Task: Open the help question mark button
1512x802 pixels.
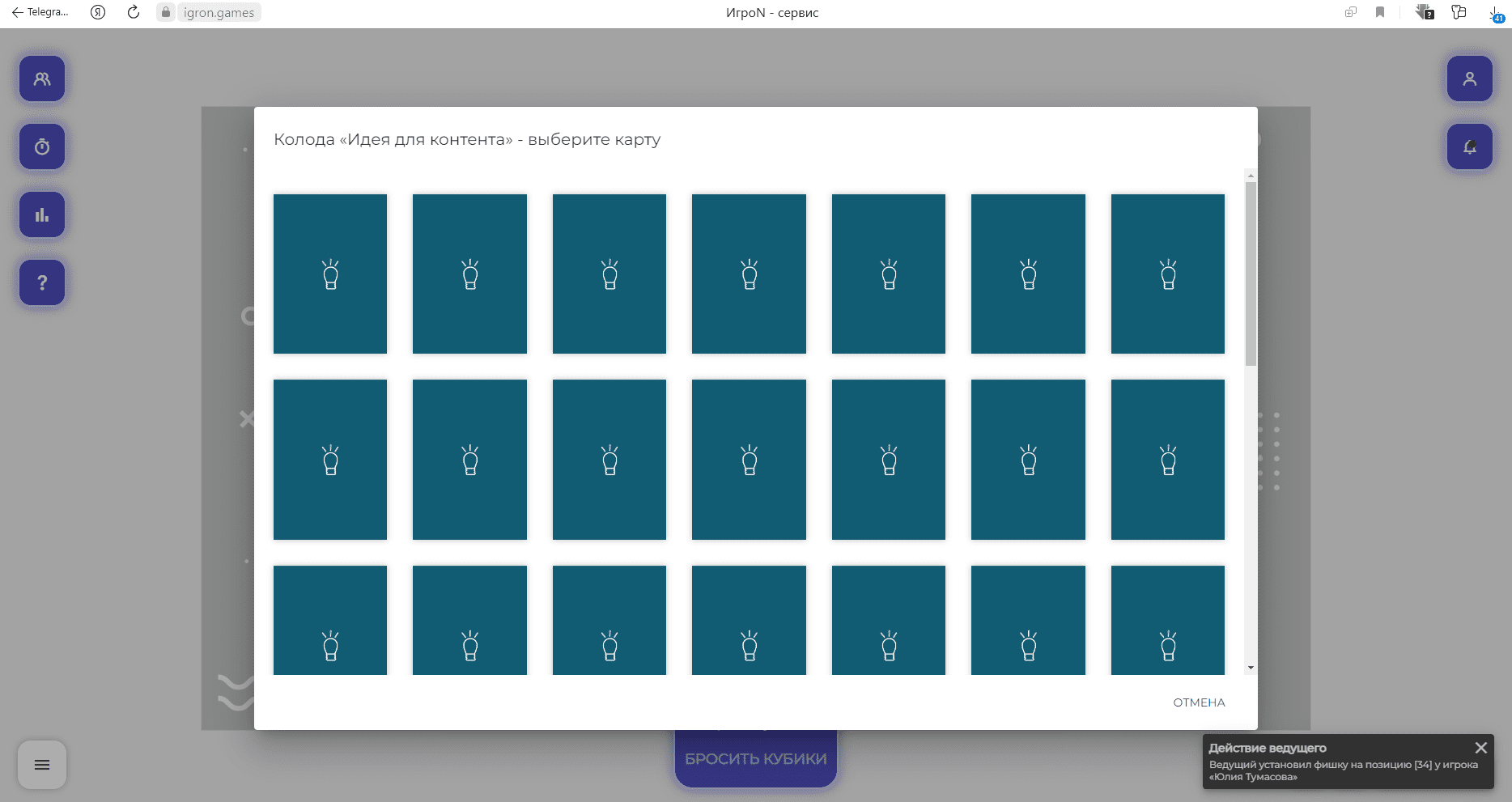Action: click(42, 282)
